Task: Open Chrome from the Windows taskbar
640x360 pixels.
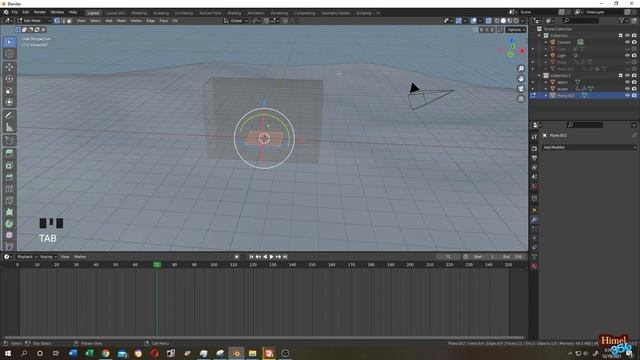Action: (x=106, y=353)
